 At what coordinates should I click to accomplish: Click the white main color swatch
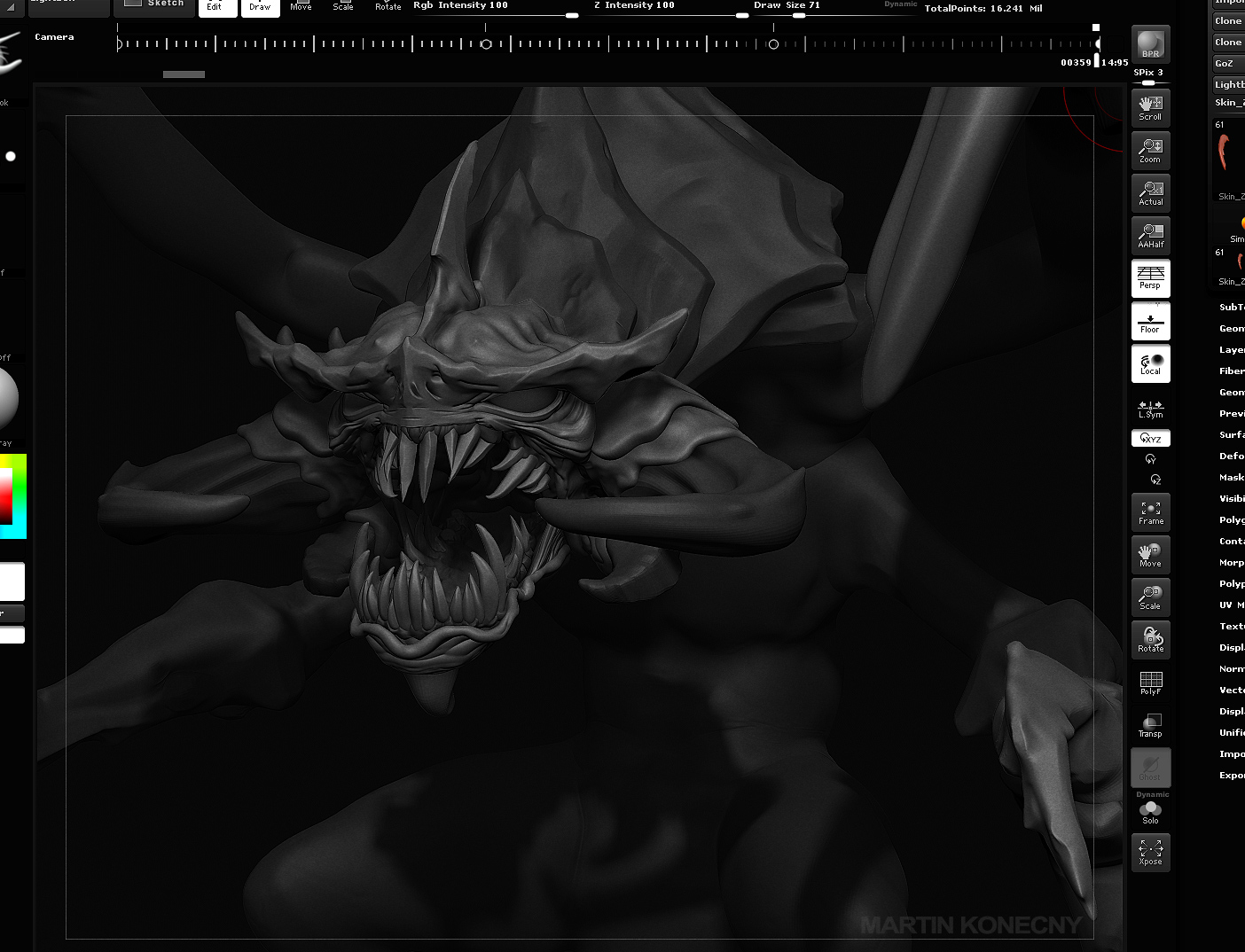pos(12,581)
